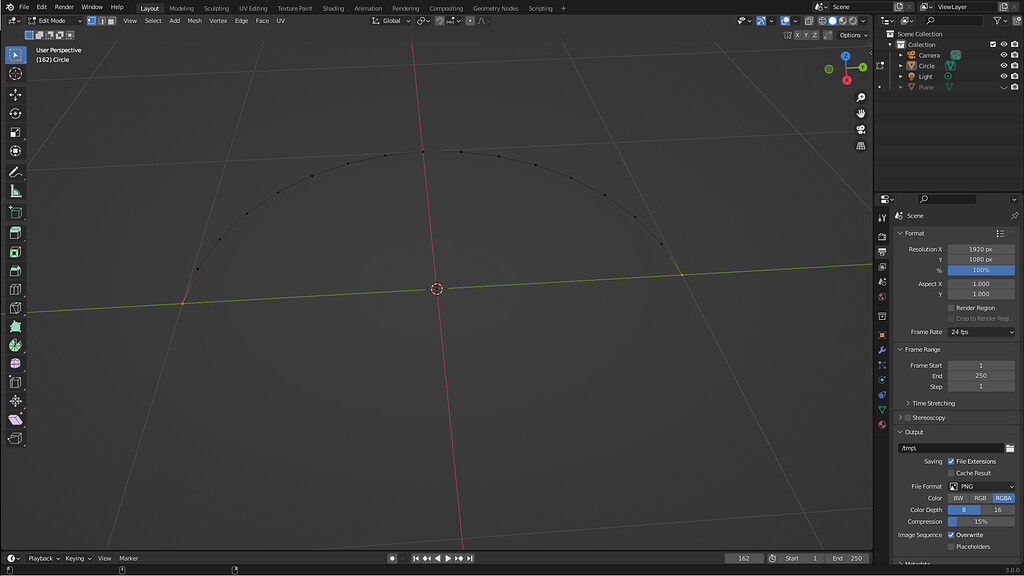The width and height of the screenshot is (1024, 576).
Task: Select the Rotate tool
Action: [x=15, y=114]
